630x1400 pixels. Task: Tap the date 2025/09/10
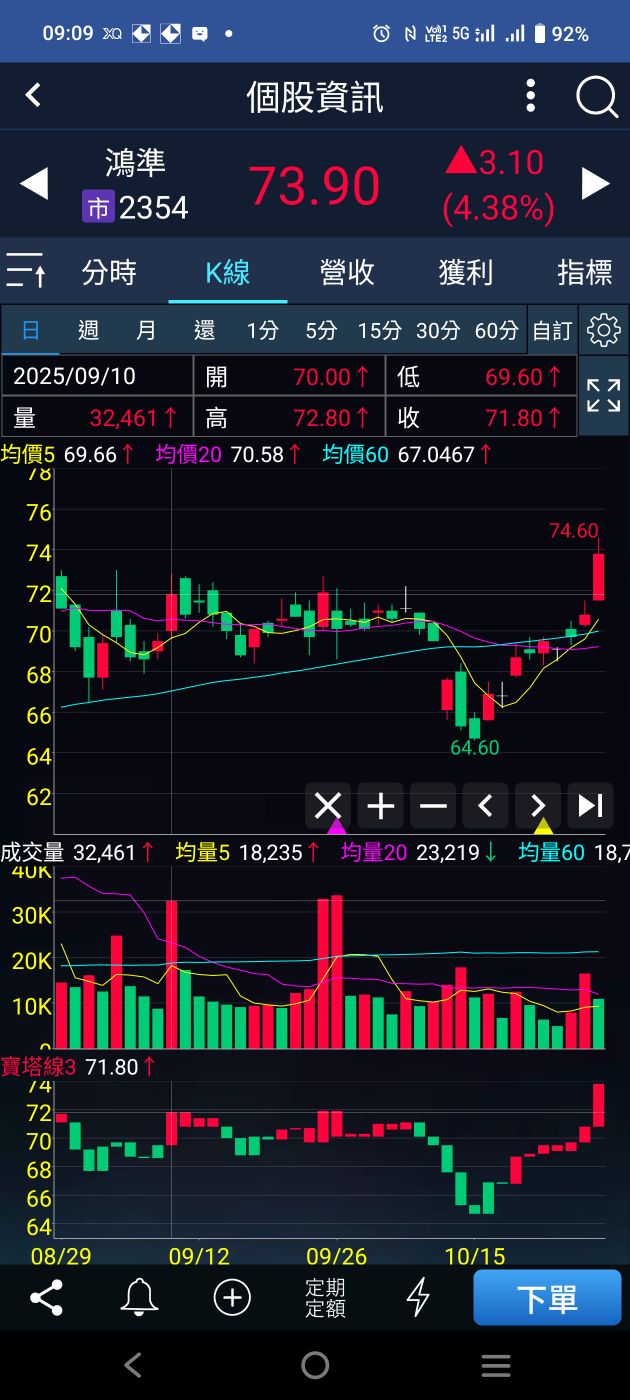coord(75,376)
